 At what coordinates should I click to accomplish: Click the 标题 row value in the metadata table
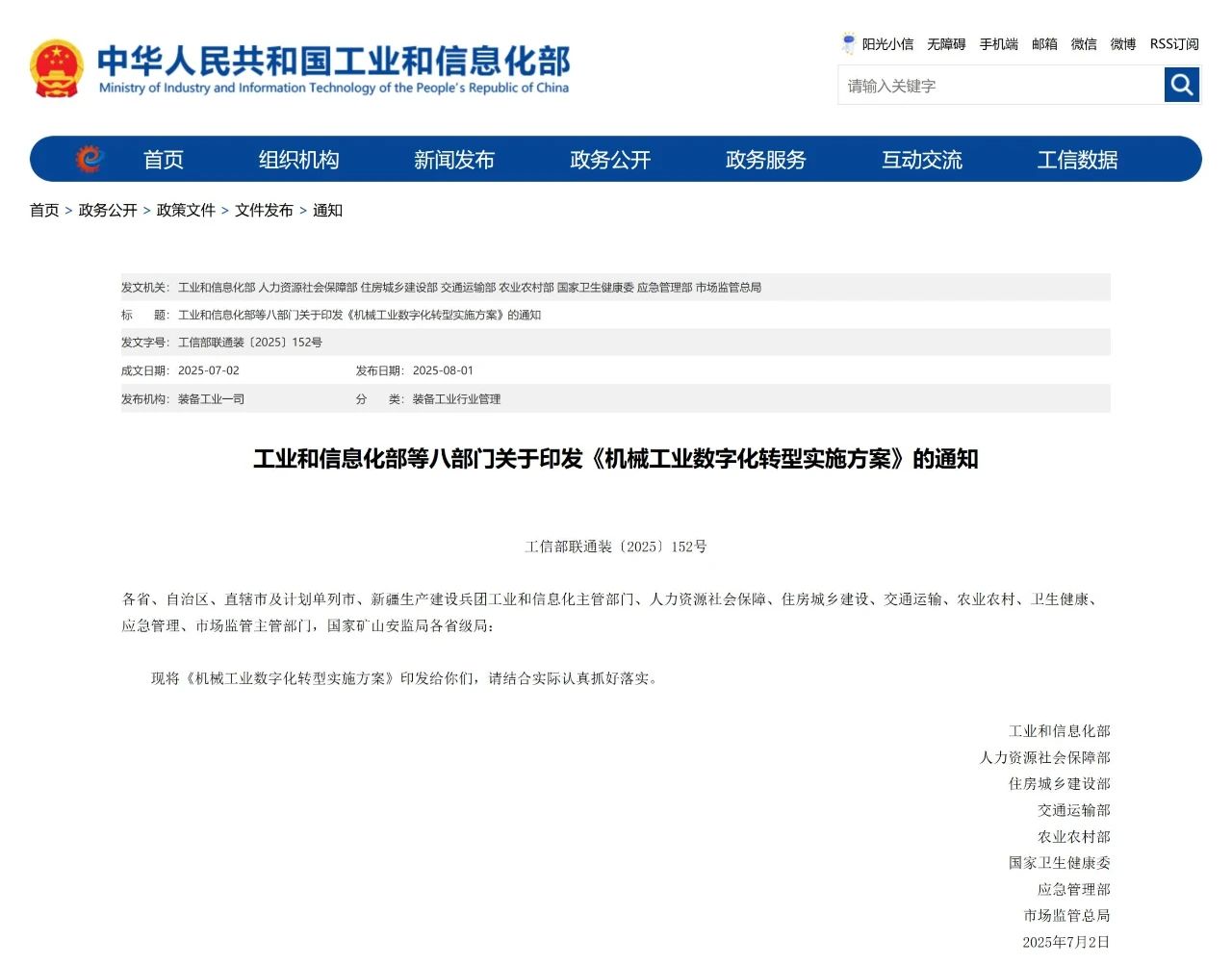pos(359,315)
